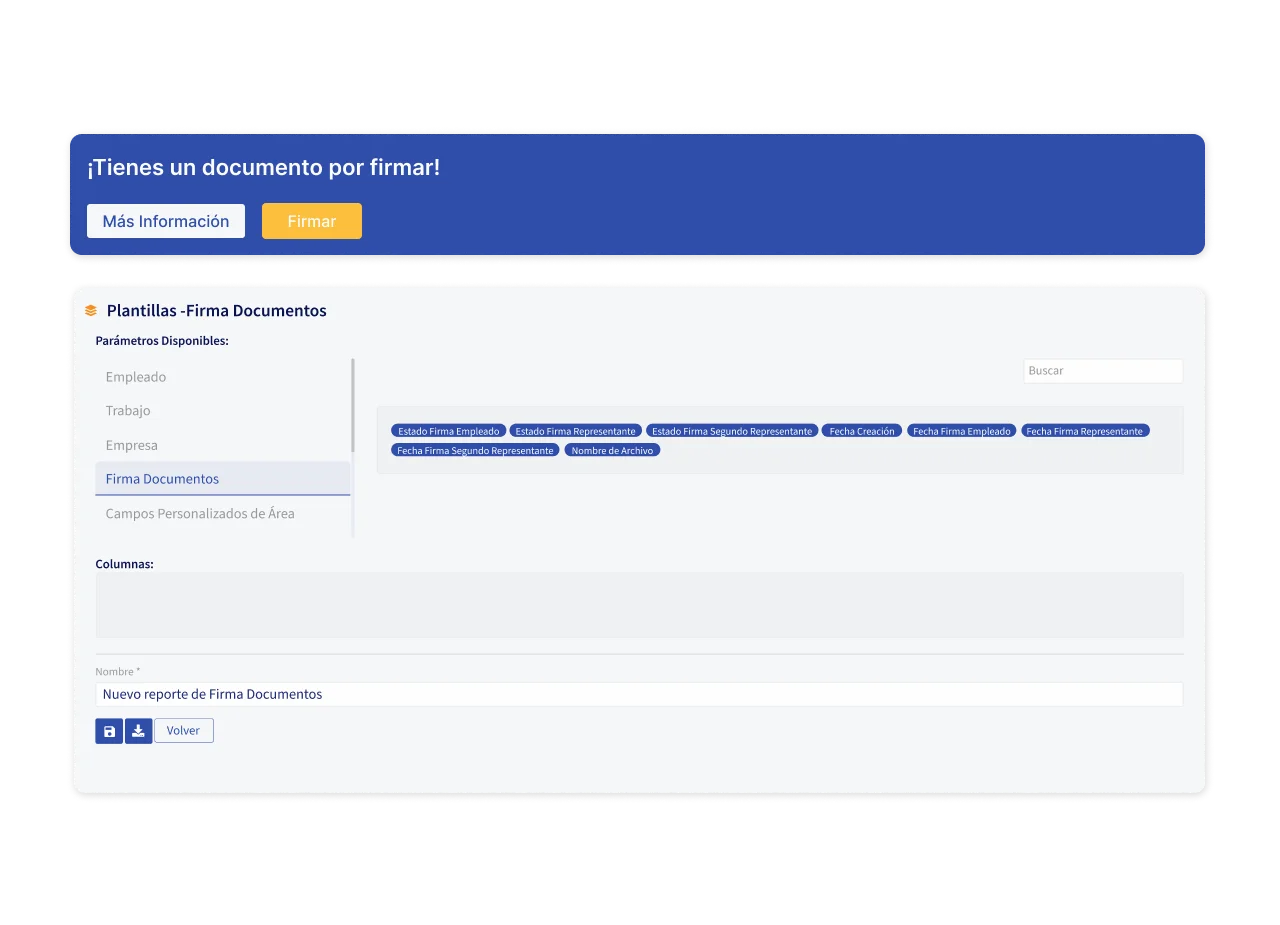Pick the Fecha Creación tag

[x=862, y=431]
